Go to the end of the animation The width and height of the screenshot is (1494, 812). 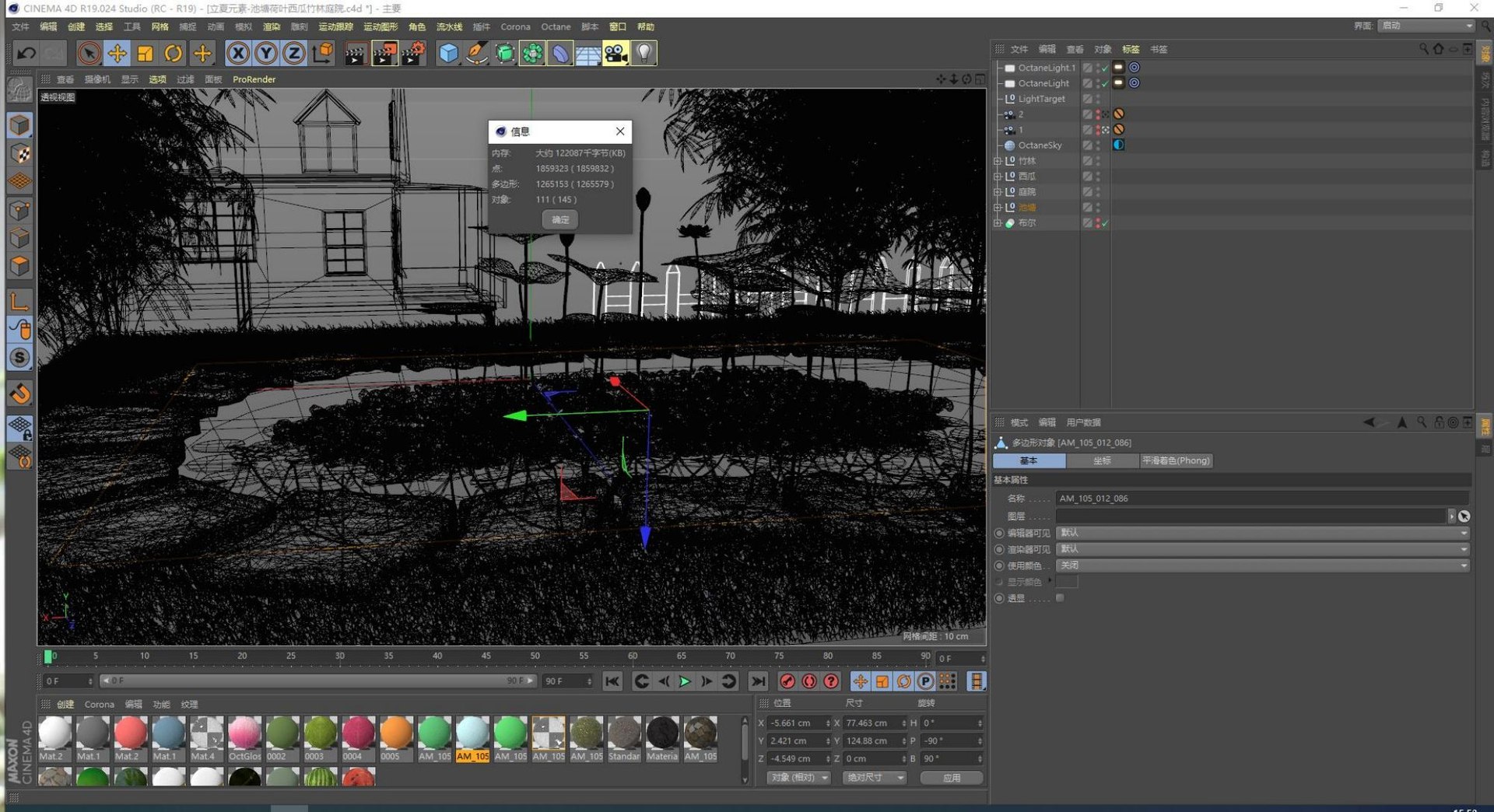[x=758, y=681]
